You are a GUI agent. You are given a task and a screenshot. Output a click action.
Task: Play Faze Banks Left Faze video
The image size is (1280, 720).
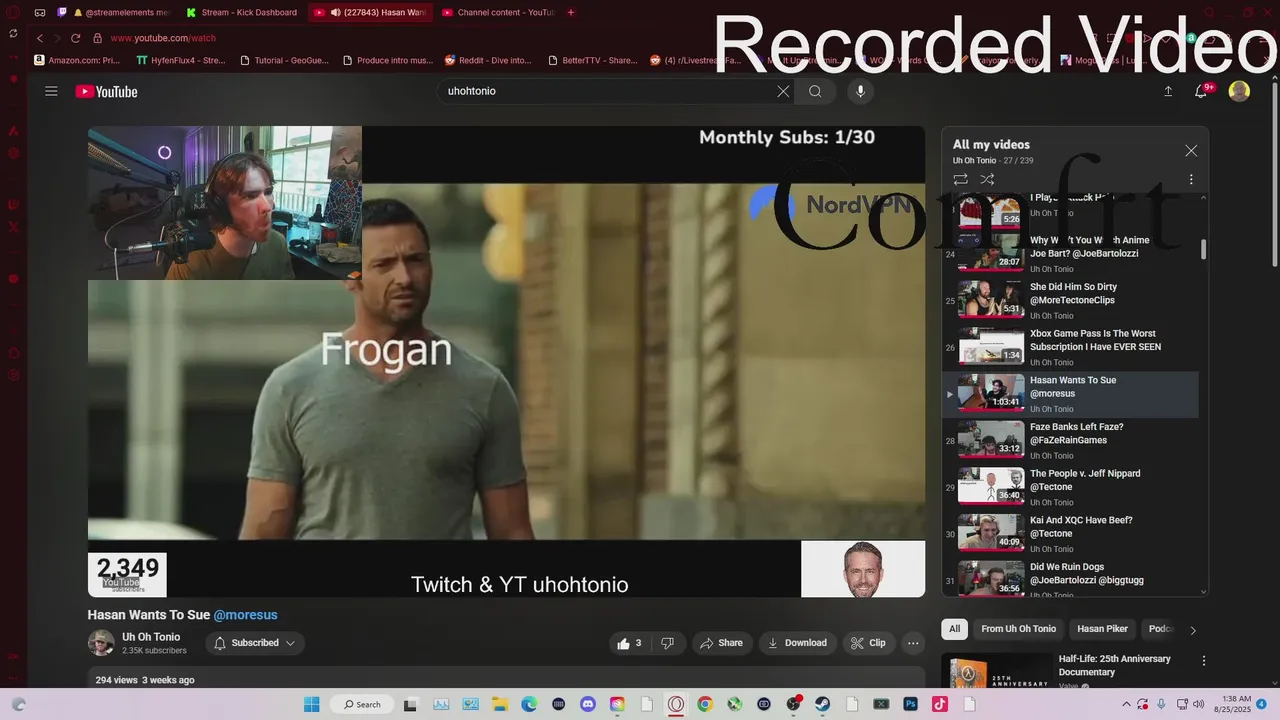(1071, 440)
